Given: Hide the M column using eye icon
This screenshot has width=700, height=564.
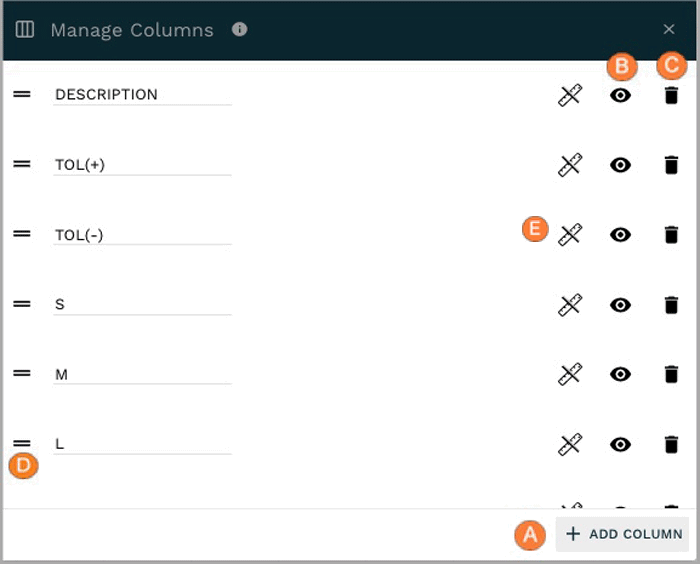Looking at the screenshot, I should coord(620,374).
